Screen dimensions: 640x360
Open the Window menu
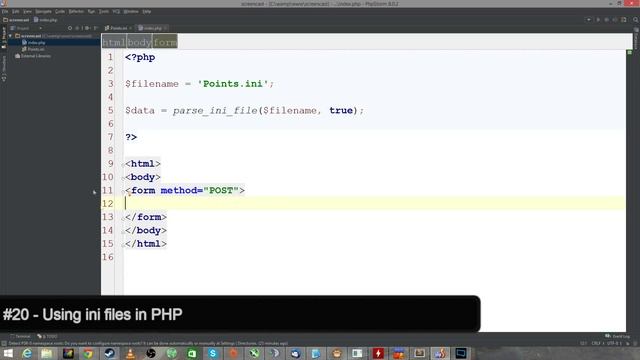click(131, 11)
